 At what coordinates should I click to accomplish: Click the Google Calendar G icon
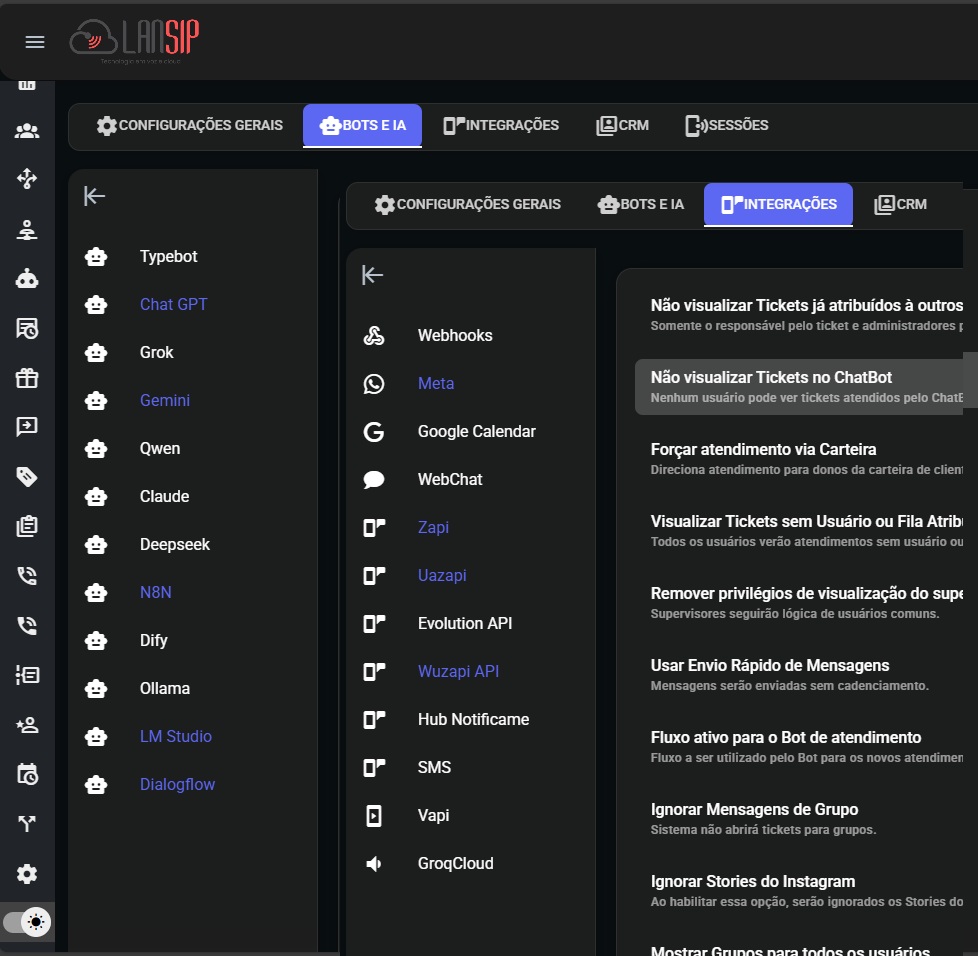[374, 432]
